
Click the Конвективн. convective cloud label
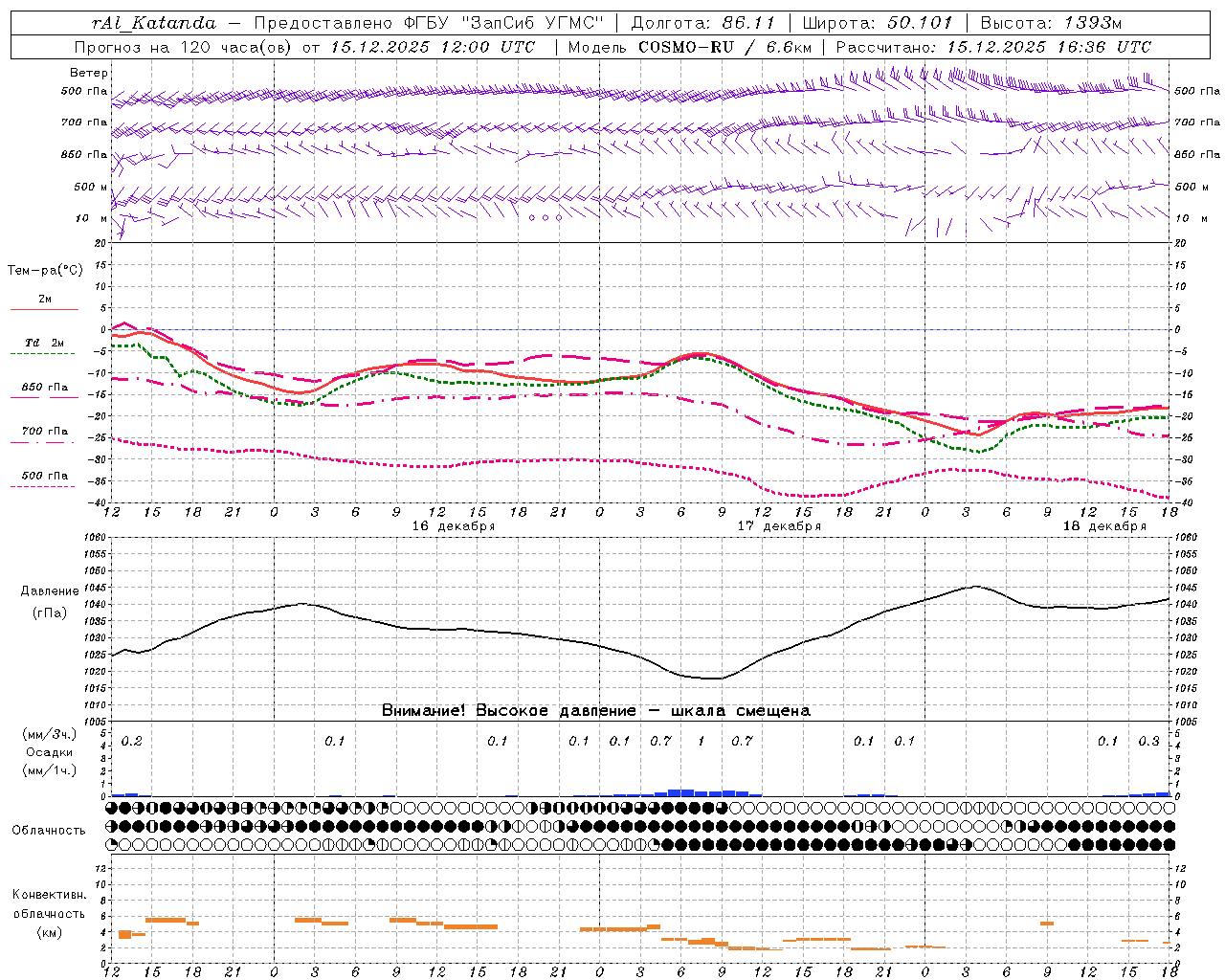[x=49, y=895]
